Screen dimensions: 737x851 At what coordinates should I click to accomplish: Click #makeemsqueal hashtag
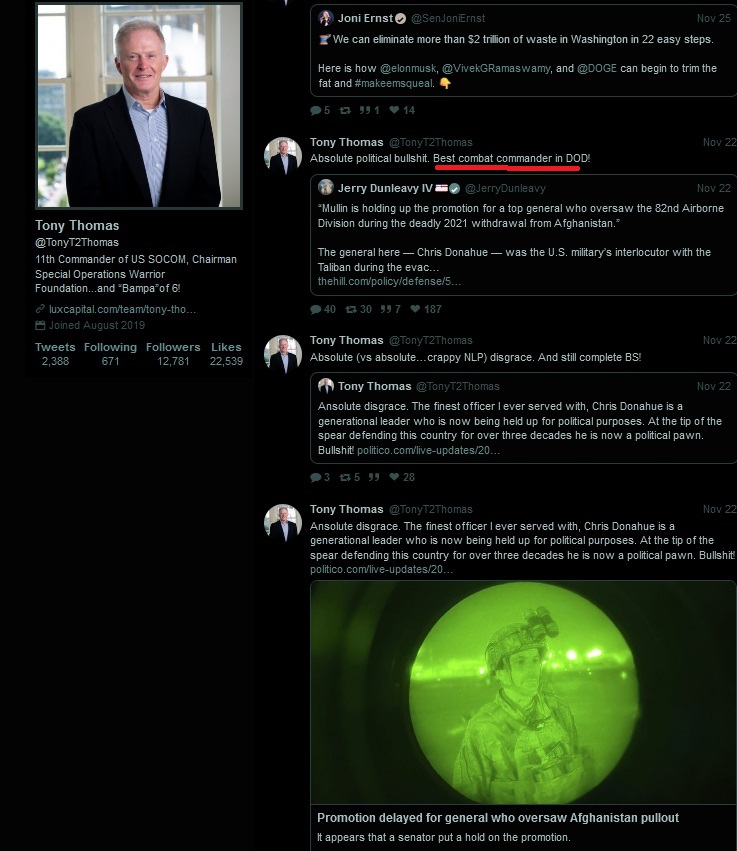(394, 84)
